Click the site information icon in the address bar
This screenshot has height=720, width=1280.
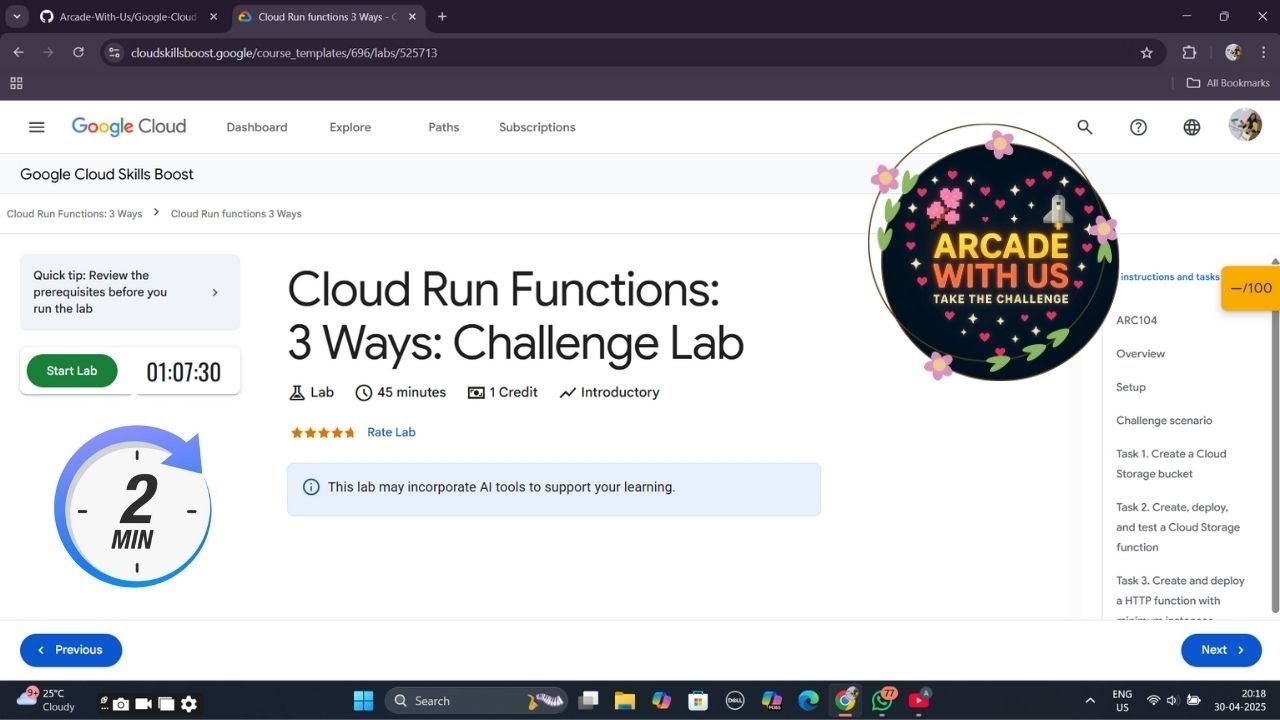(x=114, y=53)
